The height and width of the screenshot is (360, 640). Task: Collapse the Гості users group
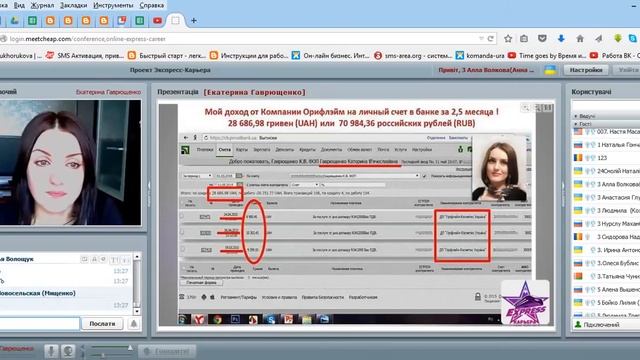[x=576, y=124]
